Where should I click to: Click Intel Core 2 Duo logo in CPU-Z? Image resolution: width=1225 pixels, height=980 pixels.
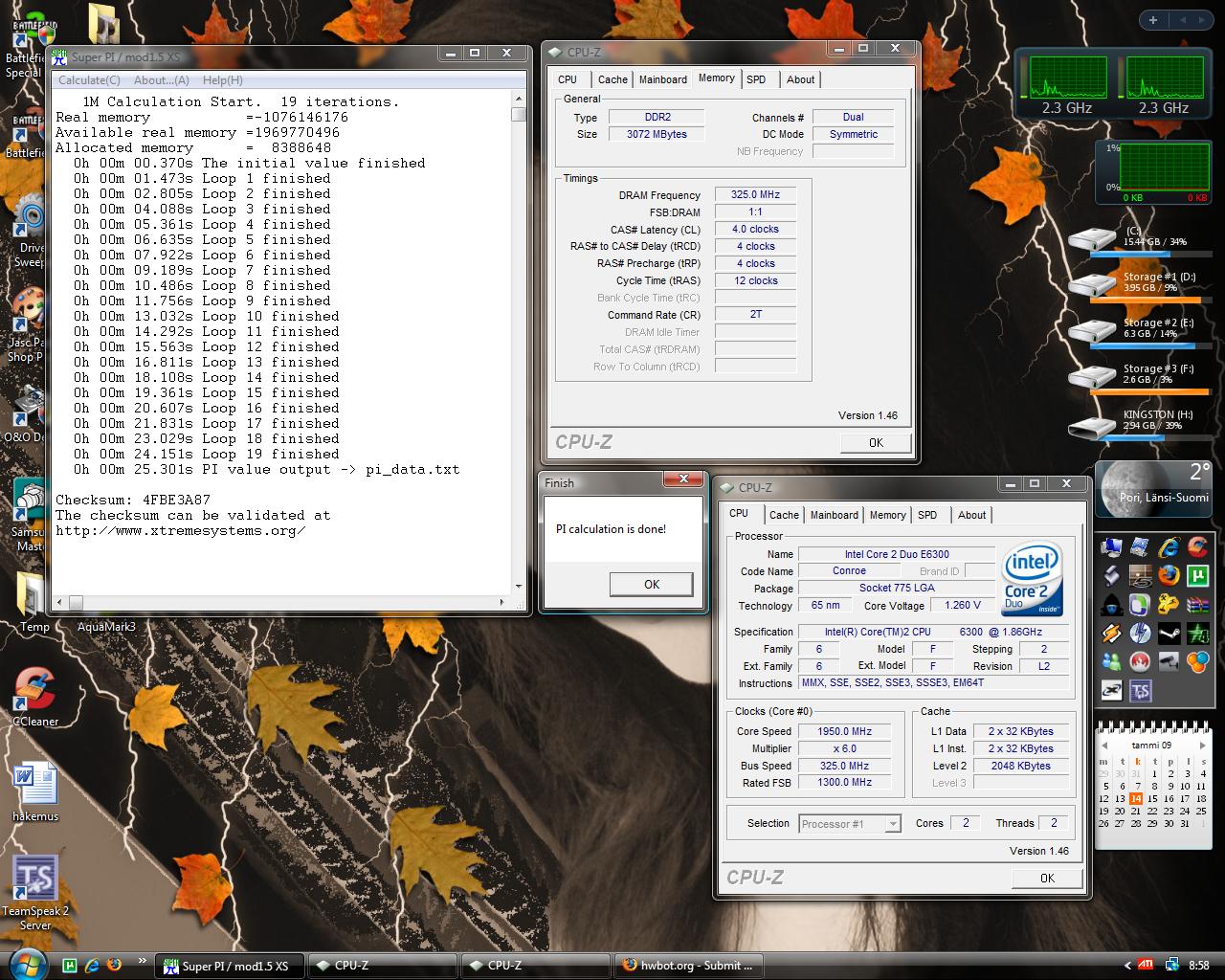(1033, 579)
